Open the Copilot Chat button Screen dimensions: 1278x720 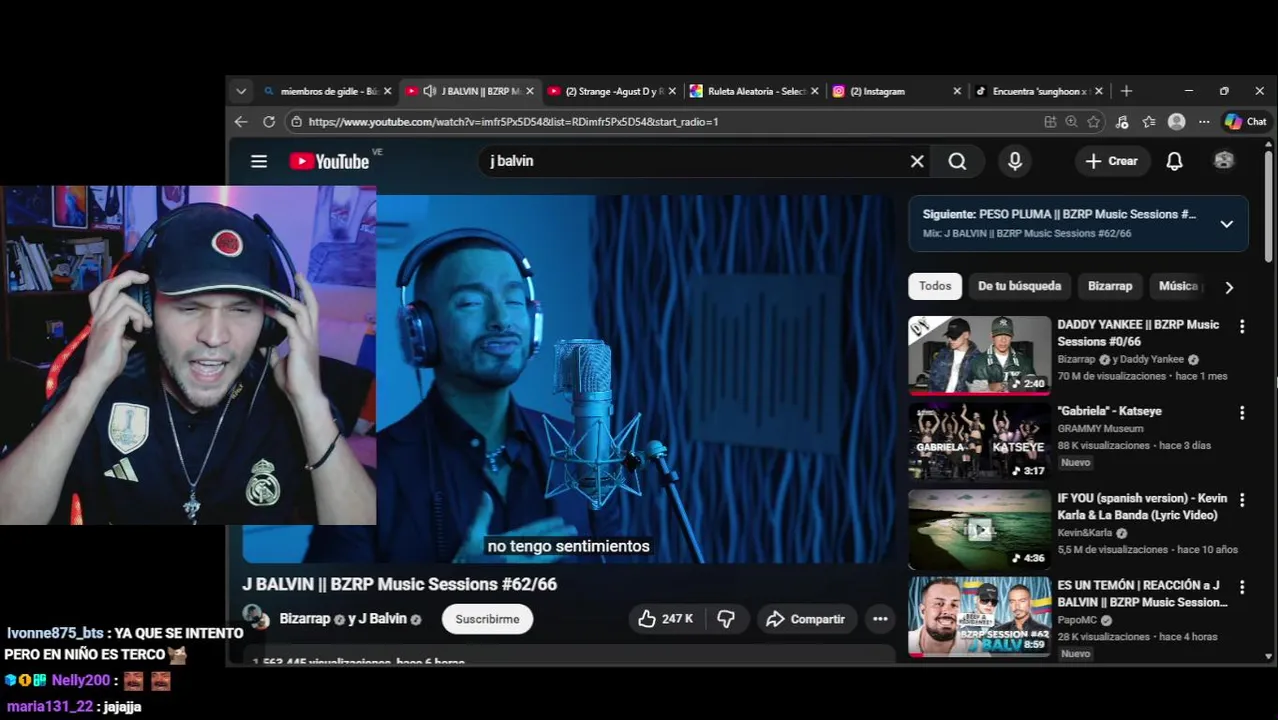1246,121
